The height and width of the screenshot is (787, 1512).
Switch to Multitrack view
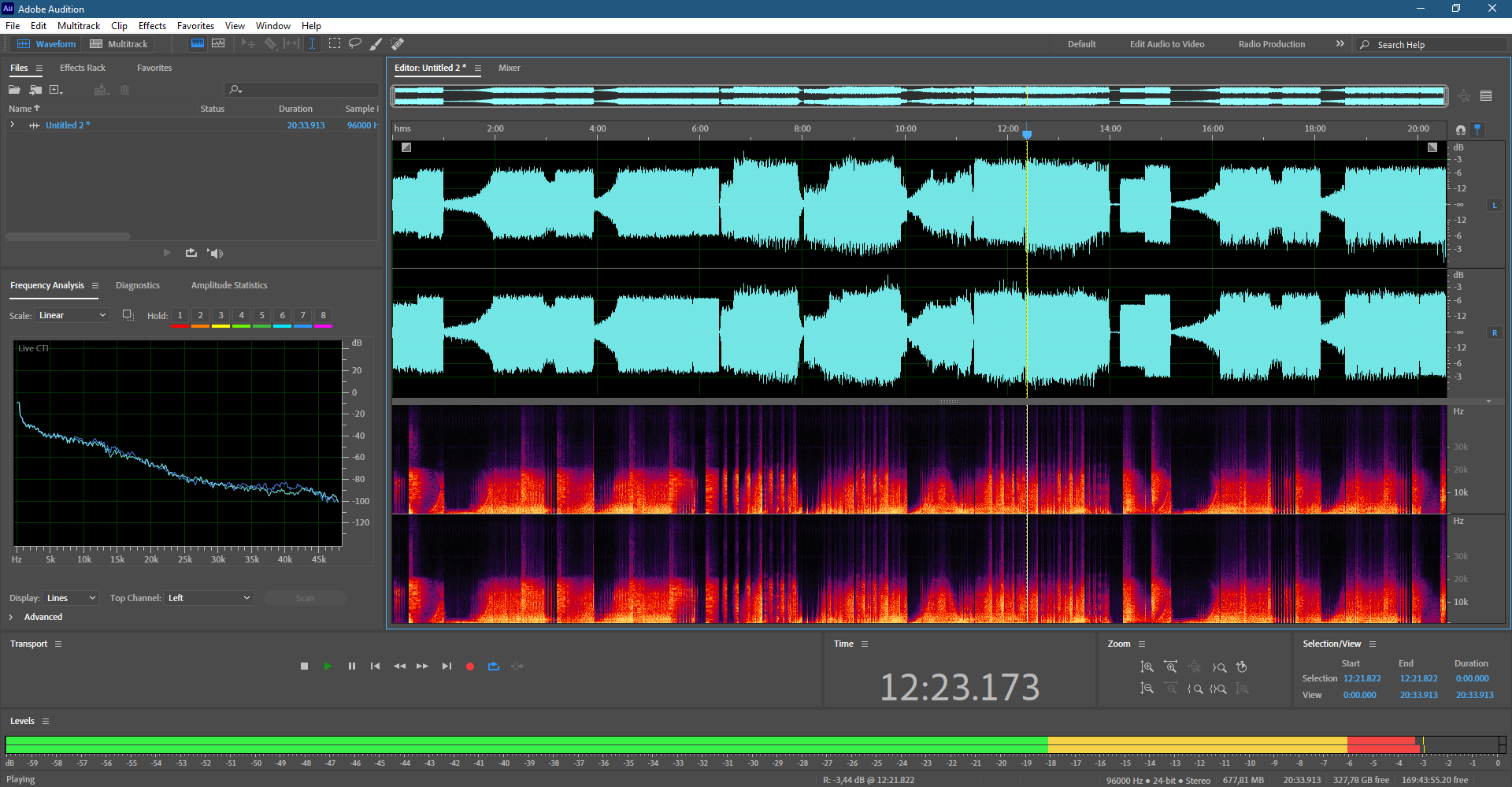pyautogui.click(x=119, y=44)
